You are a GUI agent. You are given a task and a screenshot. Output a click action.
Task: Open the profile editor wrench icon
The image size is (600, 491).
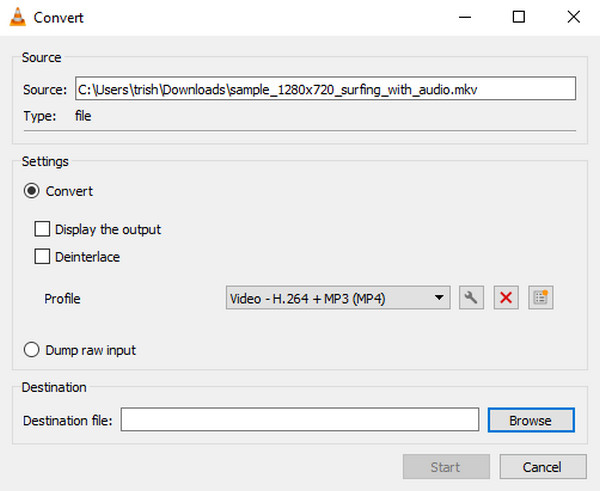(x=471, y=297)
